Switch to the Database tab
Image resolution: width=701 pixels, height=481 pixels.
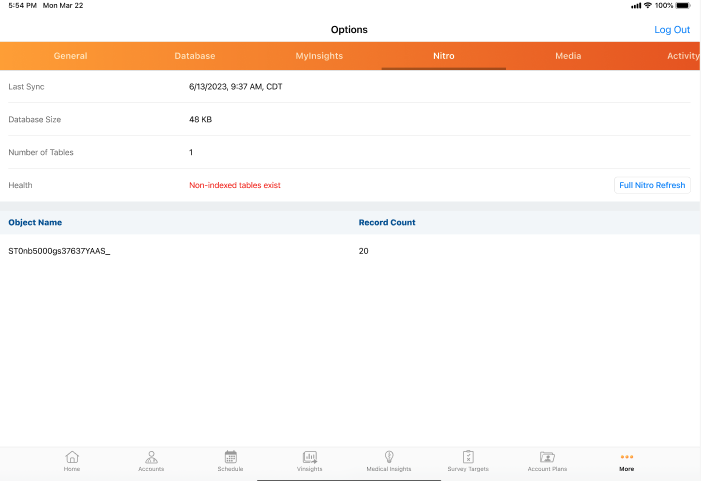(194, 56)
